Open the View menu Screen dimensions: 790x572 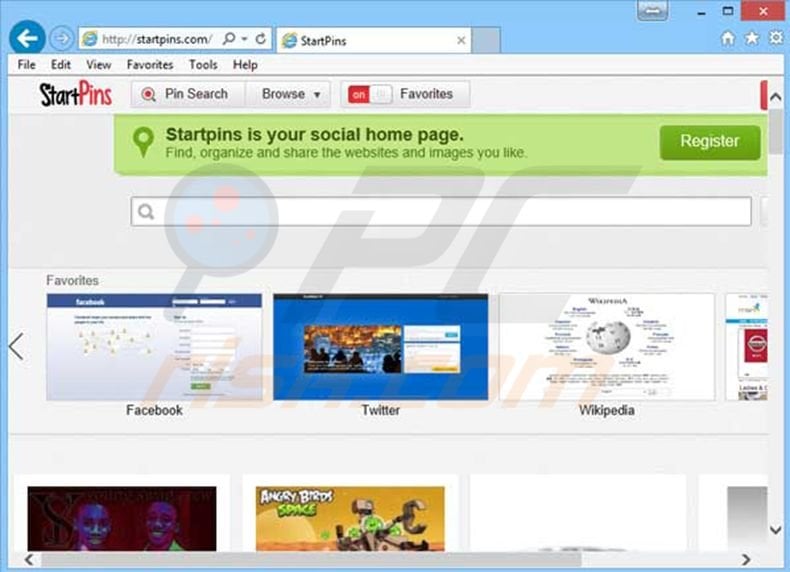coord(98,65)
